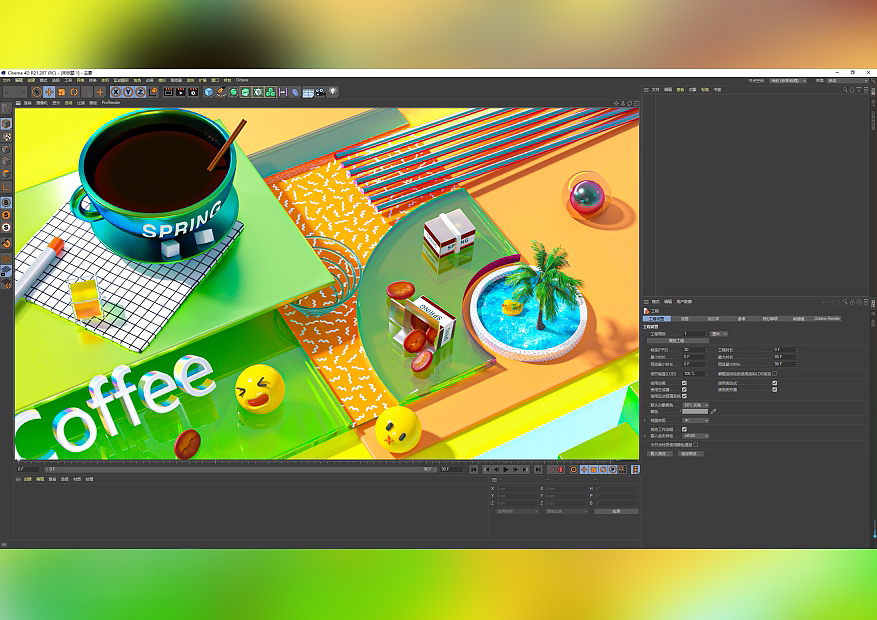The image size is (877, 620).
Task: Toggle the Use Animation checkbox
Action: (684, 383)
